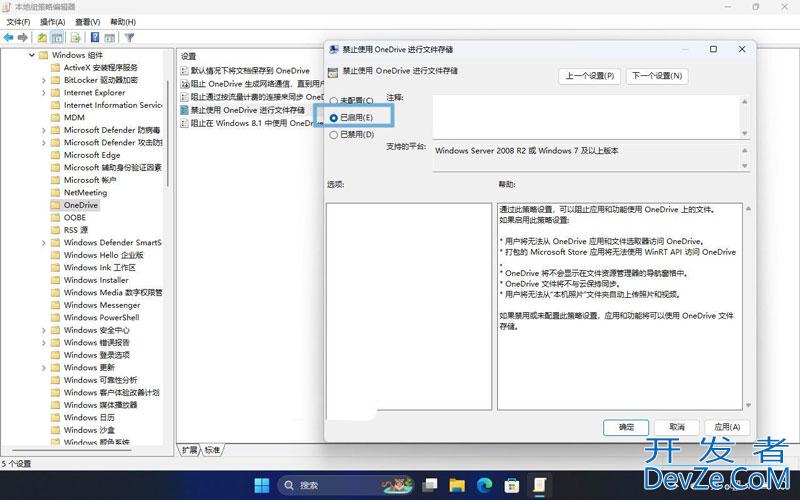Viewport: 800px width, 500px height.
Task: Click the icon of 阻止 OneDrive 生成网络通信 setting
Action: [x=185, y=84]
